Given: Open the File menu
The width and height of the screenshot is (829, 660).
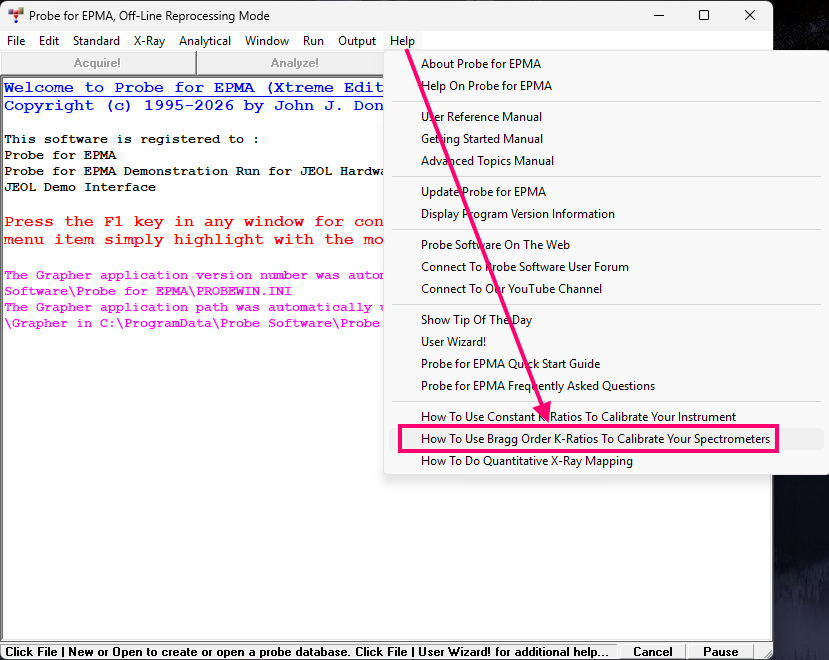Looking at the screenshot, I should 16,41.
